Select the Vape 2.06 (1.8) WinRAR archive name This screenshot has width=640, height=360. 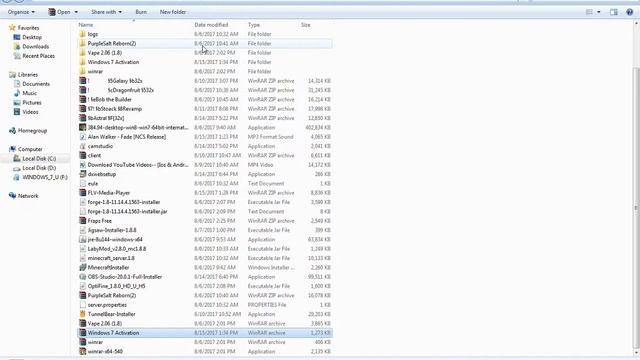[104, 324]
